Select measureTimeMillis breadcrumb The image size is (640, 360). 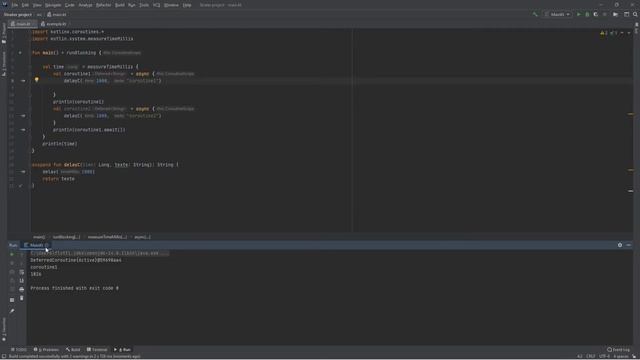pyautogui.click(x=107, y=237)
